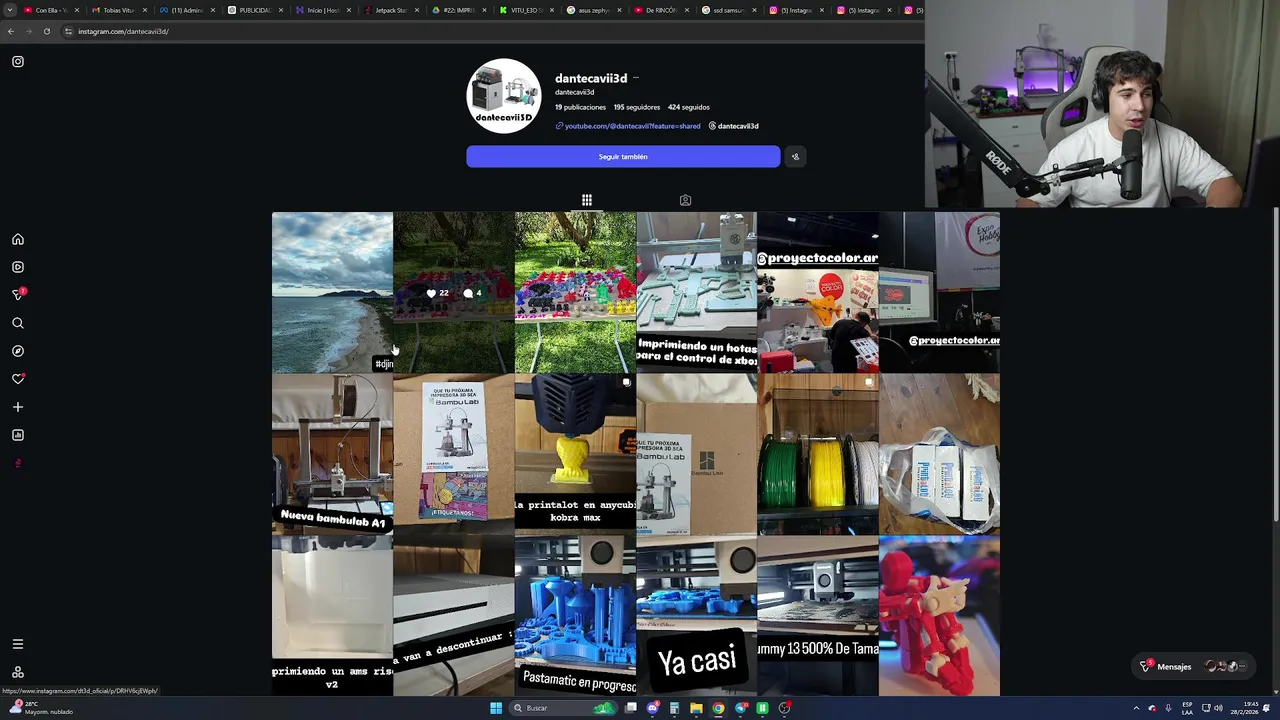The image size is (1280, 720).
Task: Close the Con Ella browser tab
Action: [77, 10]
